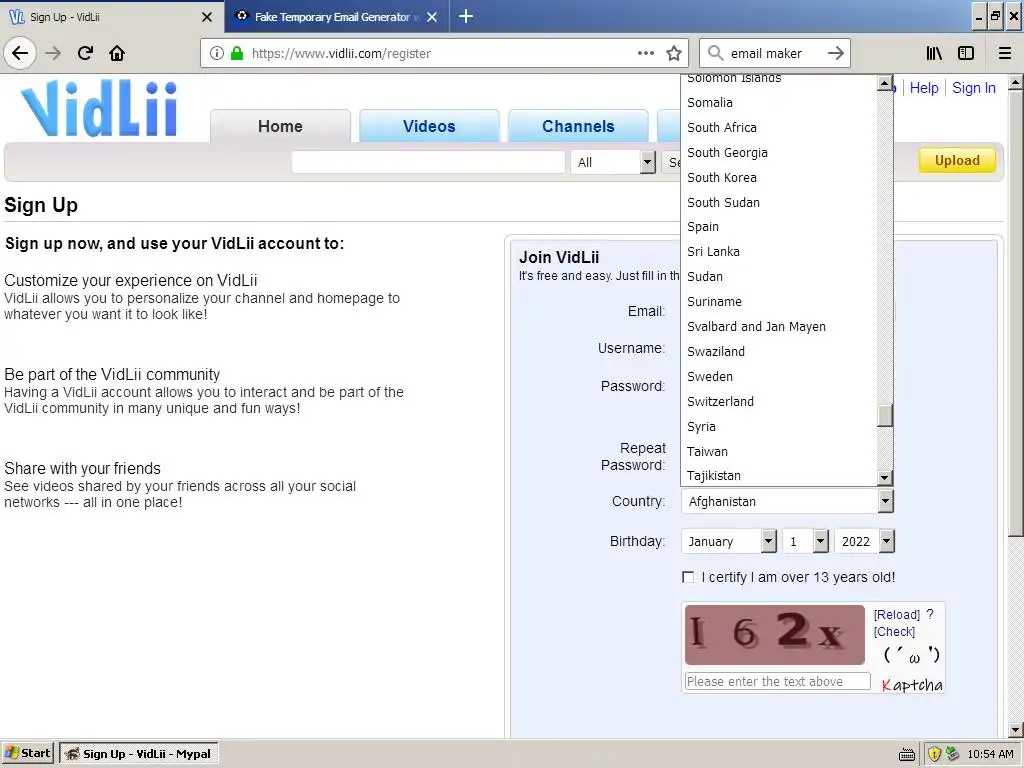Click the captcha text input field

[x=777, y=681]
